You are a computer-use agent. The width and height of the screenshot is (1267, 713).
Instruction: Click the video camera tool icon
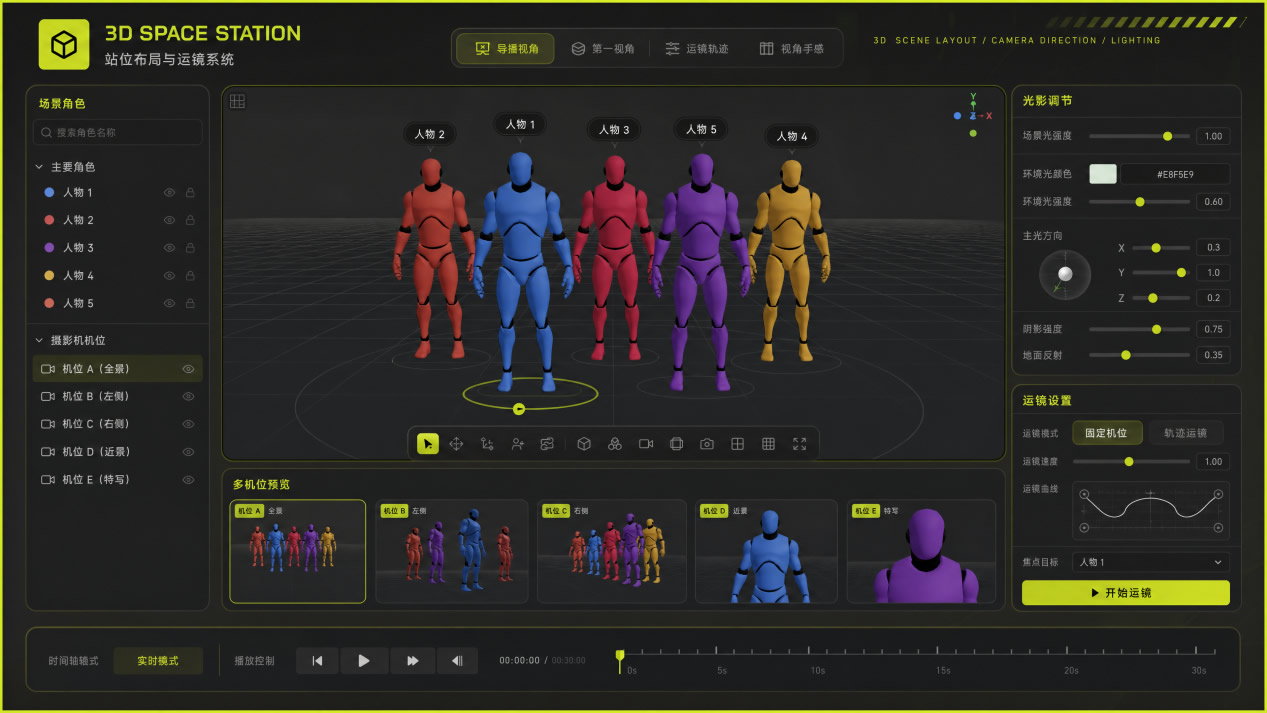646,444
